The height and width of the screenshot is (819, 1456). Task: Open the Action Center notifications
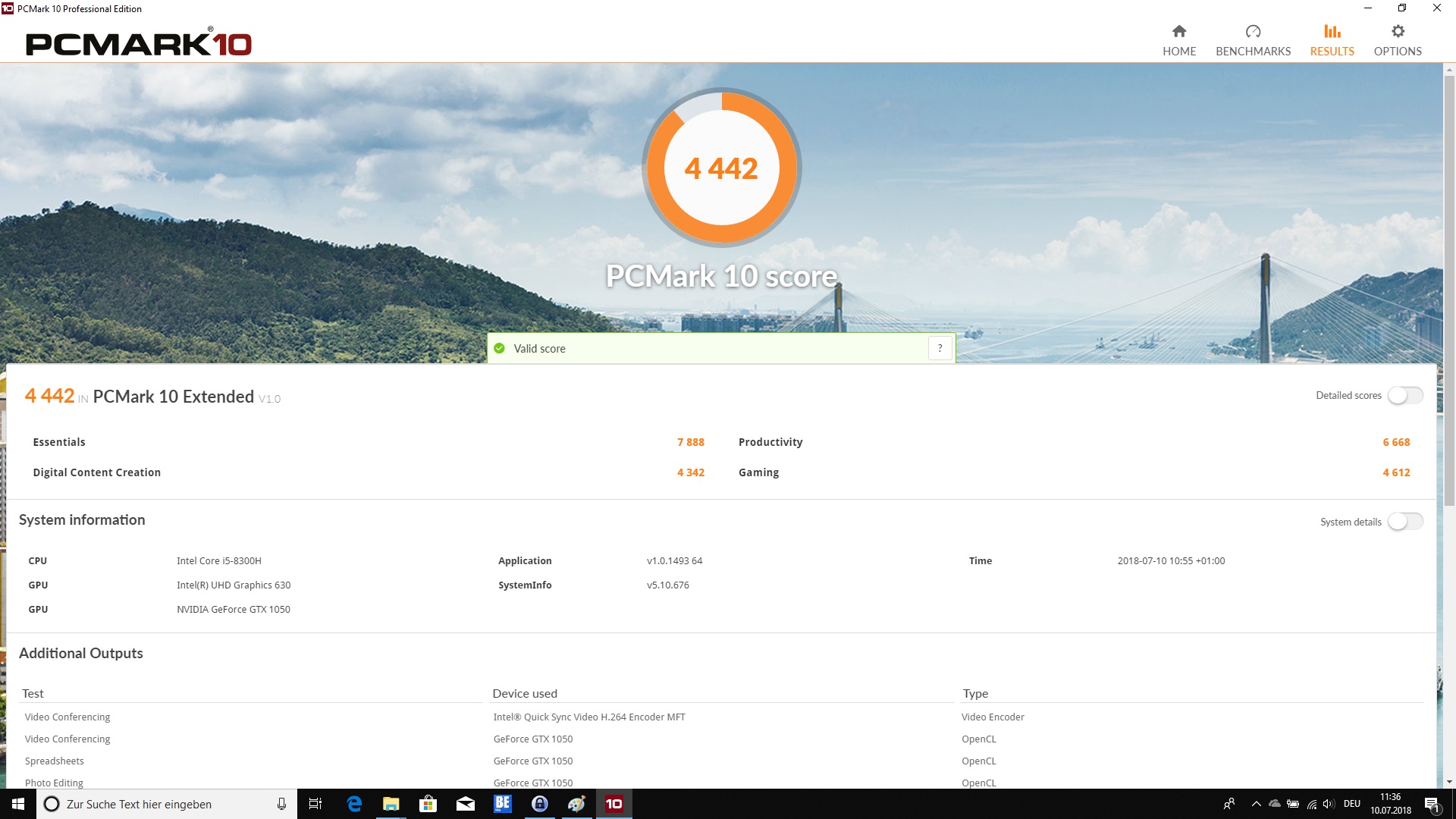point(1431,804)
